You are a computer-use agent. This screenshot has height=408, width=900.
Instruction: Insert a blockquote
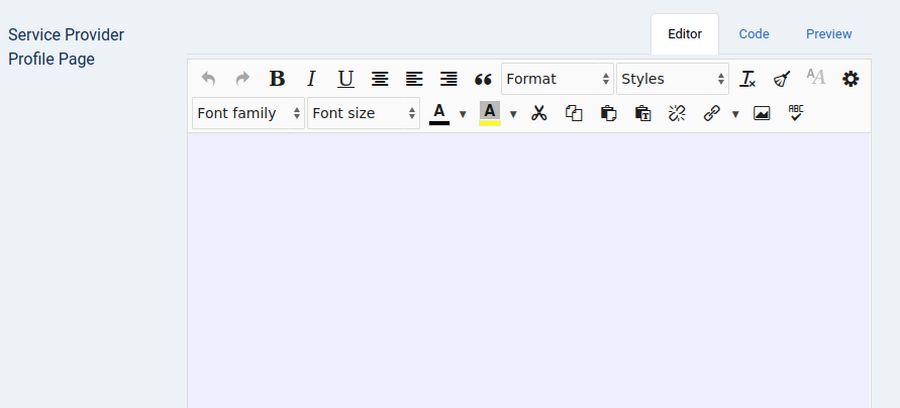pos(483,79)
